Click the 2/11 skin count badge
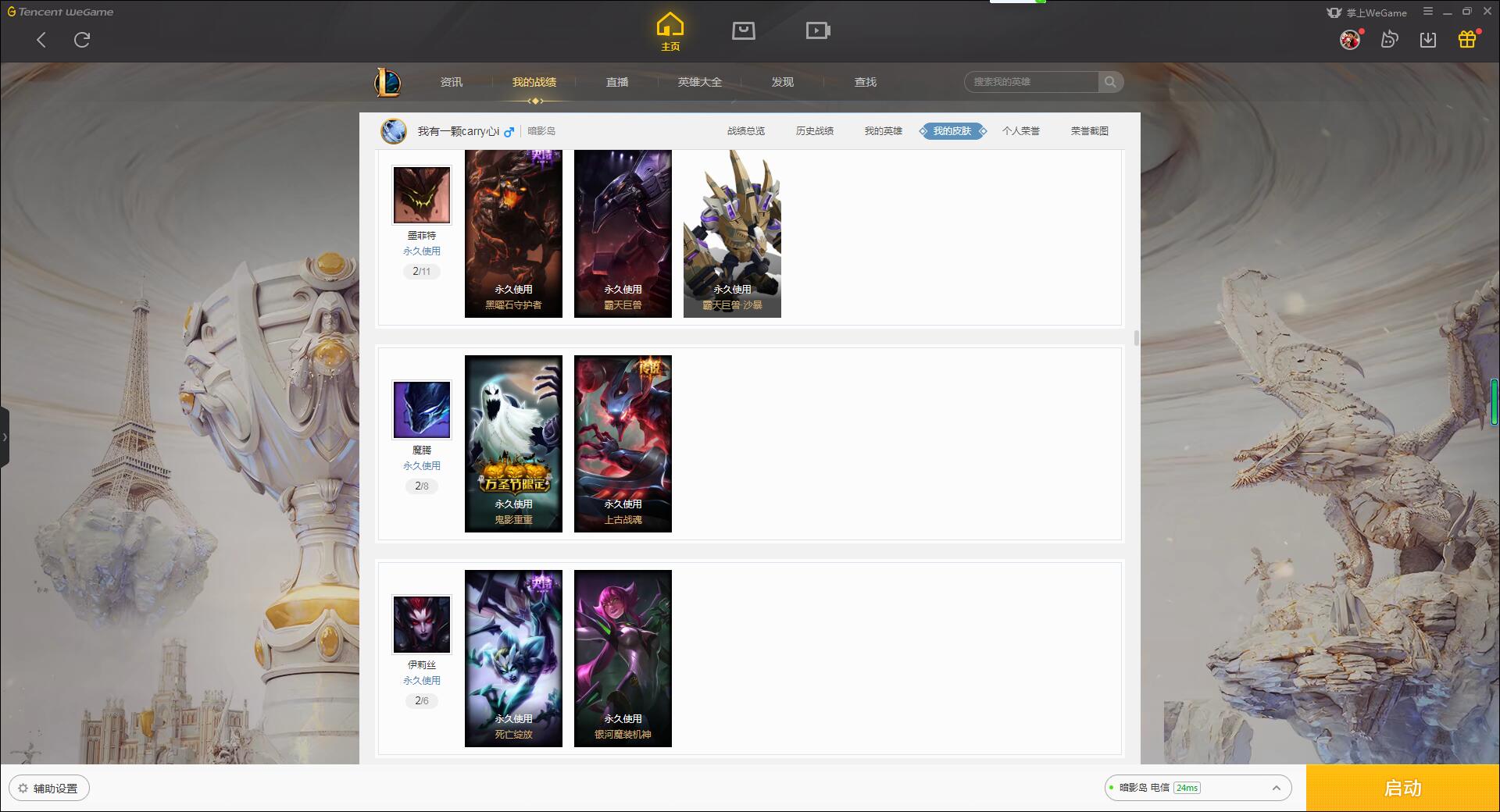 click(422, 272)
